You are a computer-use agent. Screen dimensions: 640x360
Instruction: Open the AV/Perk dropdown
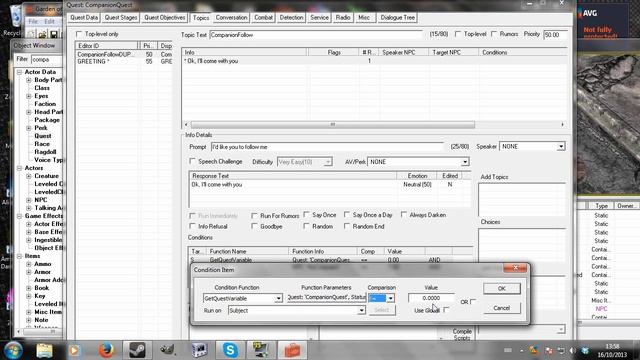point(465,162)
